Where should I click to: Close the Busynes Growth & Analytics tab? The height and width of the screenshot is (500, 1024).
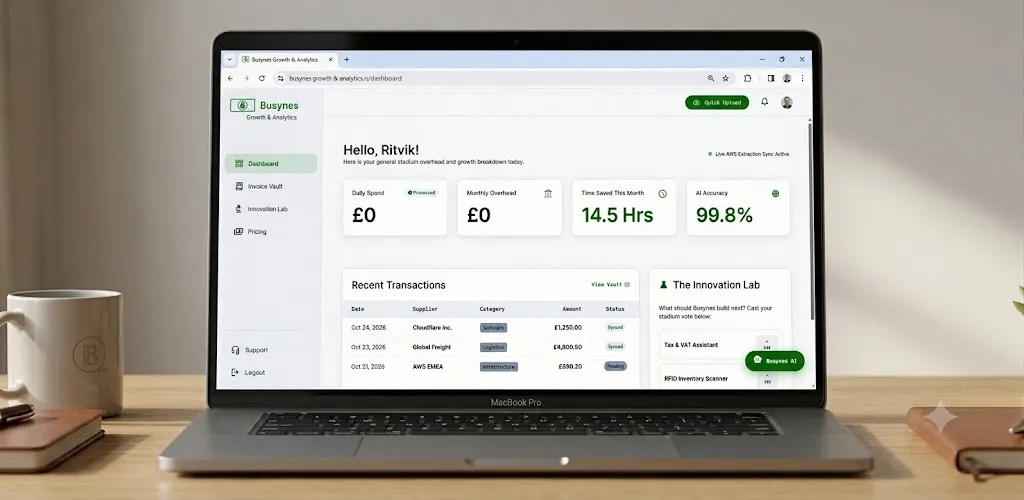330,59
